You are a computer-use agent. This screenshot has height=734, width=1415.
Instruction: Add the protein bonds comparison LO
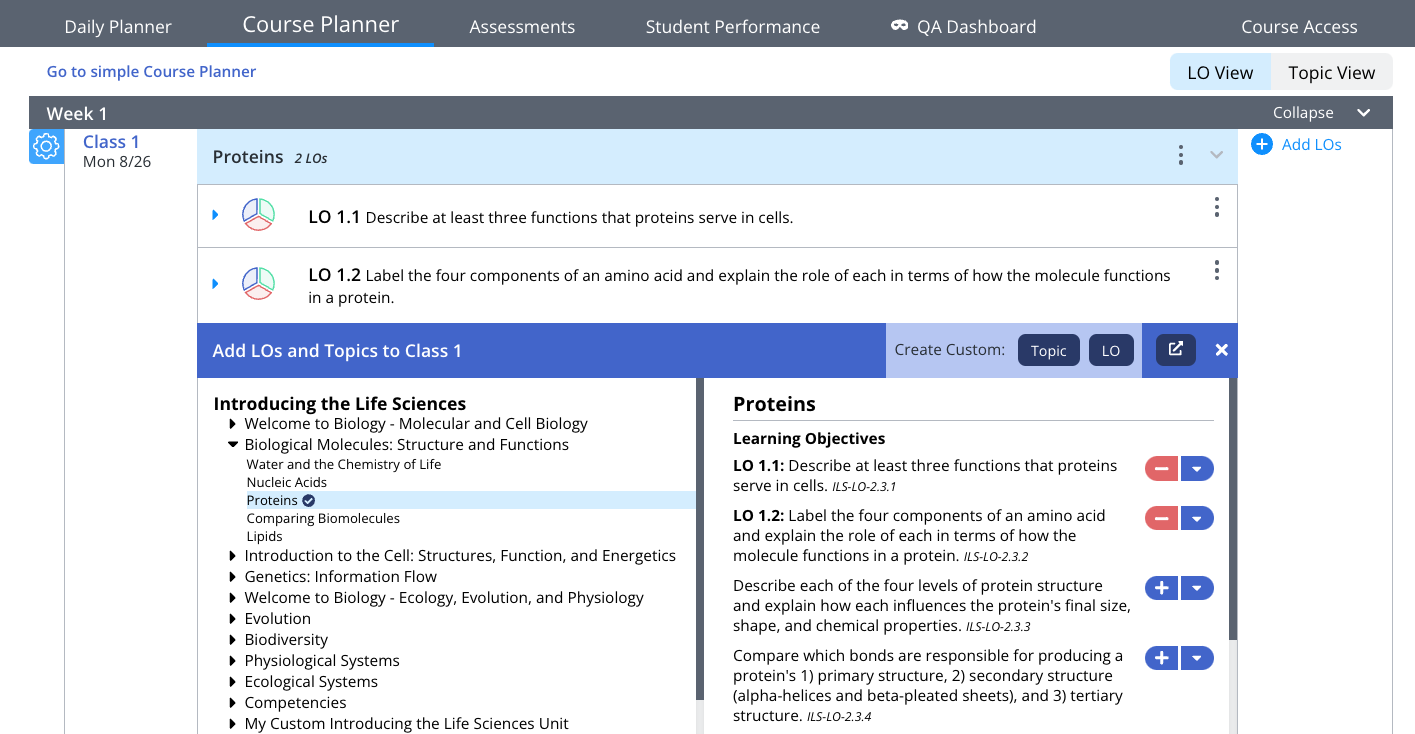[x=1162, y=658]
